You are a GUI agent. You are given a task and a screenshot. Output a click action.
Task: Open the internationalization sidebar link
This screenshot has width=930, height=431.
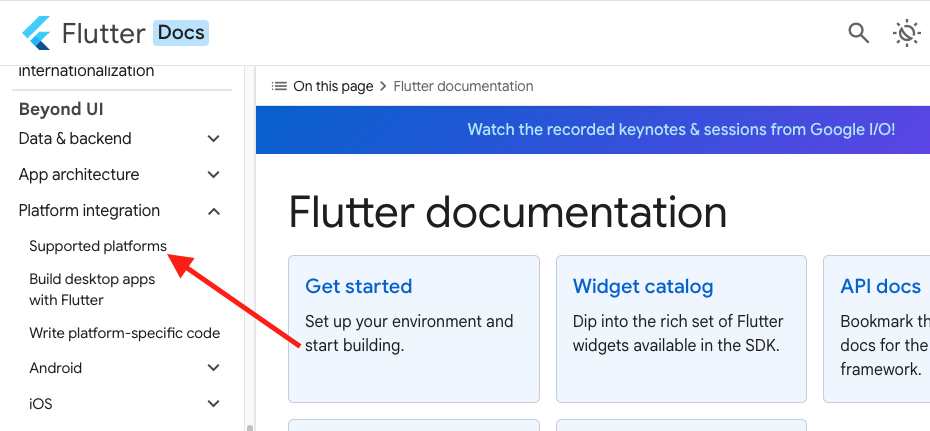(x=86, y=71)
